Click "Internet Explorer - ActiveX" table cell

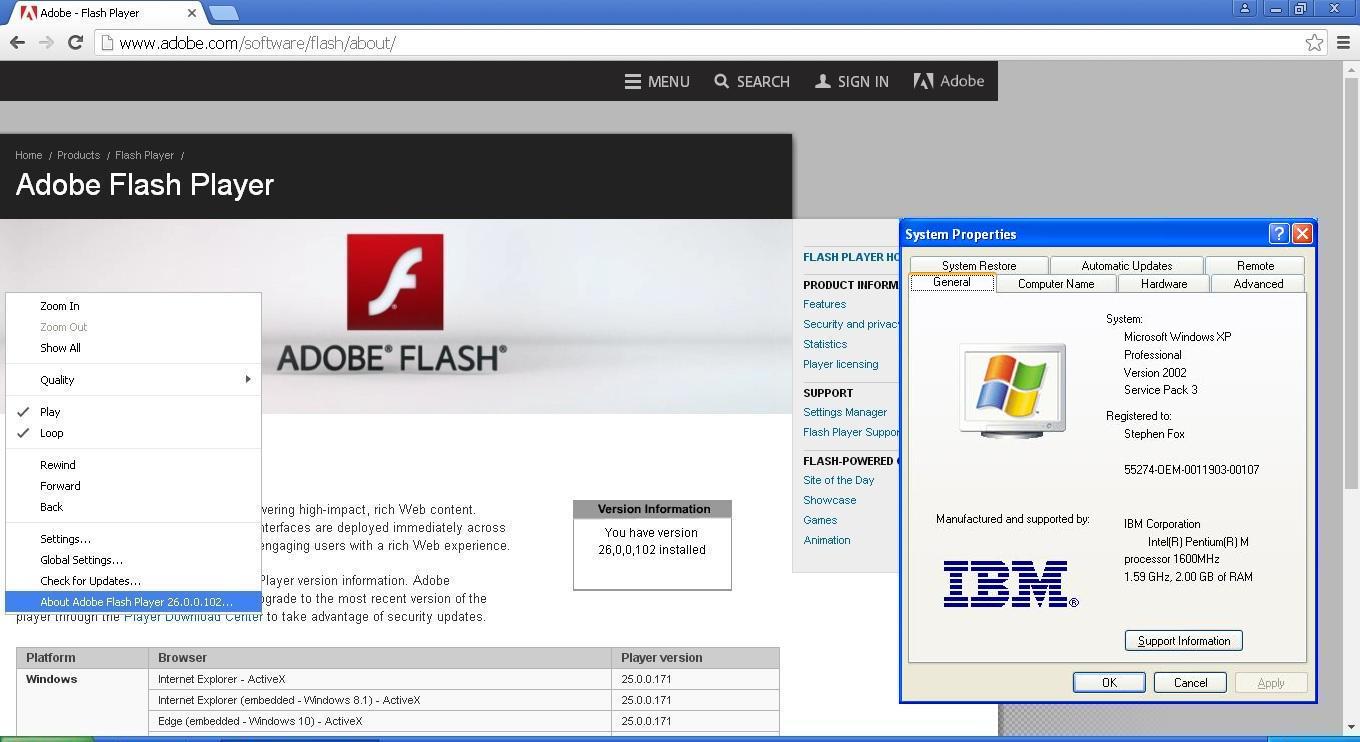point(379,679)
